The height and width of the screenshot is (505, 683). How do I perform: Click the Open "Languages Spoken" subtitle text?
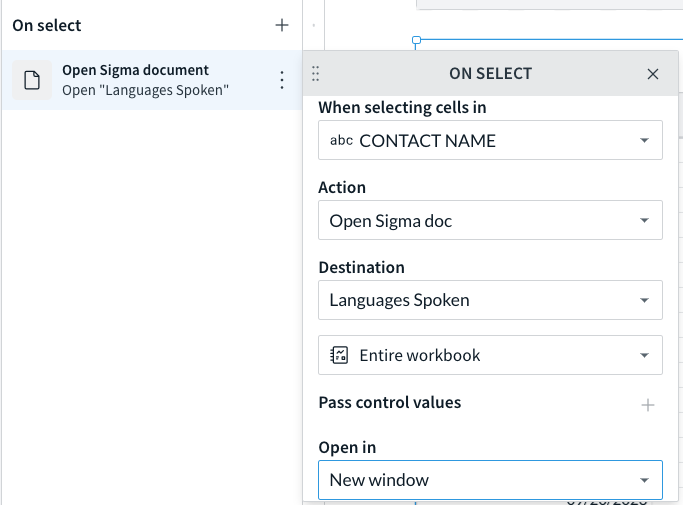tap(145, 90)
